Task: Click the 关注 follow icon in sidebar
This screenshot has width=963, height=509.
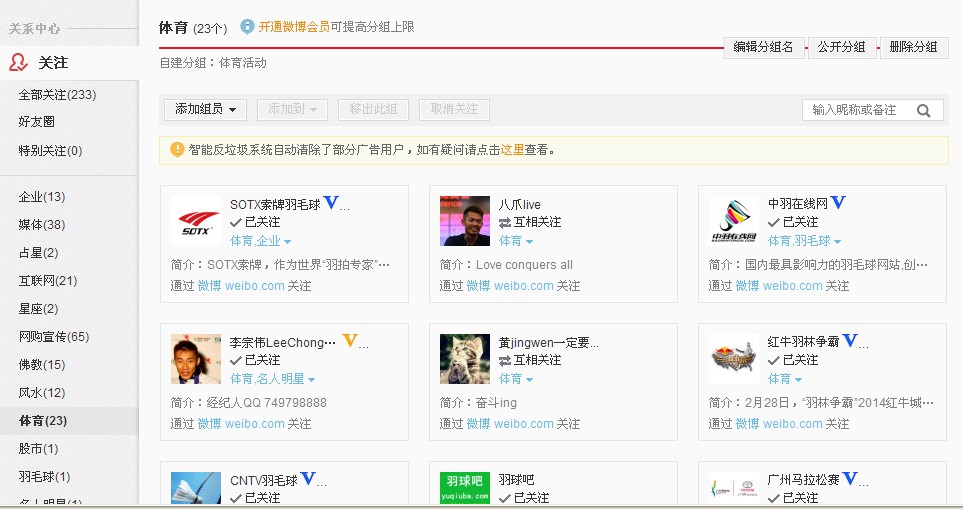Action: click(x=18, y=62)
